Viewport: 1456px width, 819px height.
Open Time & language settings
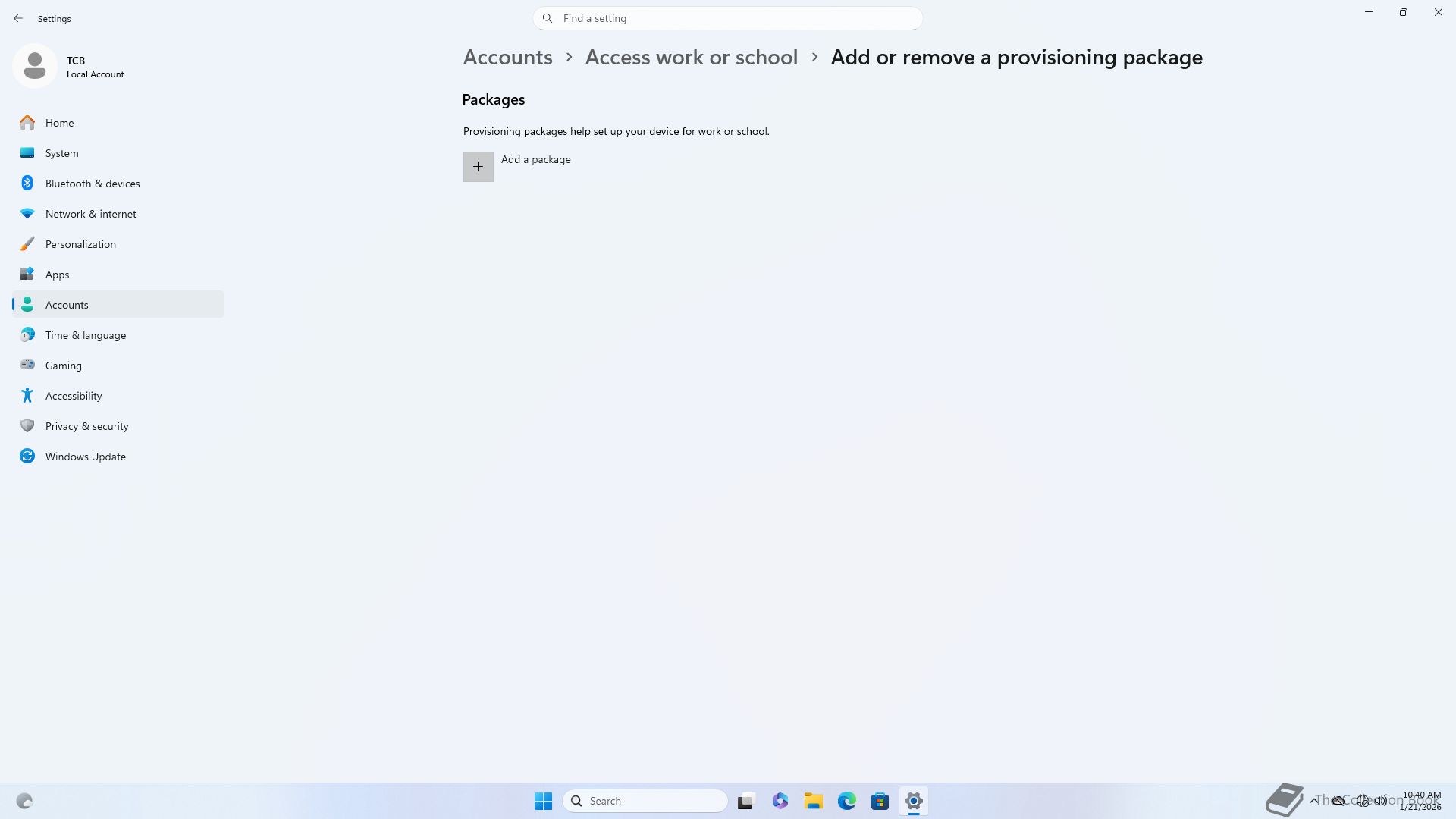click(x=85, y=335)
